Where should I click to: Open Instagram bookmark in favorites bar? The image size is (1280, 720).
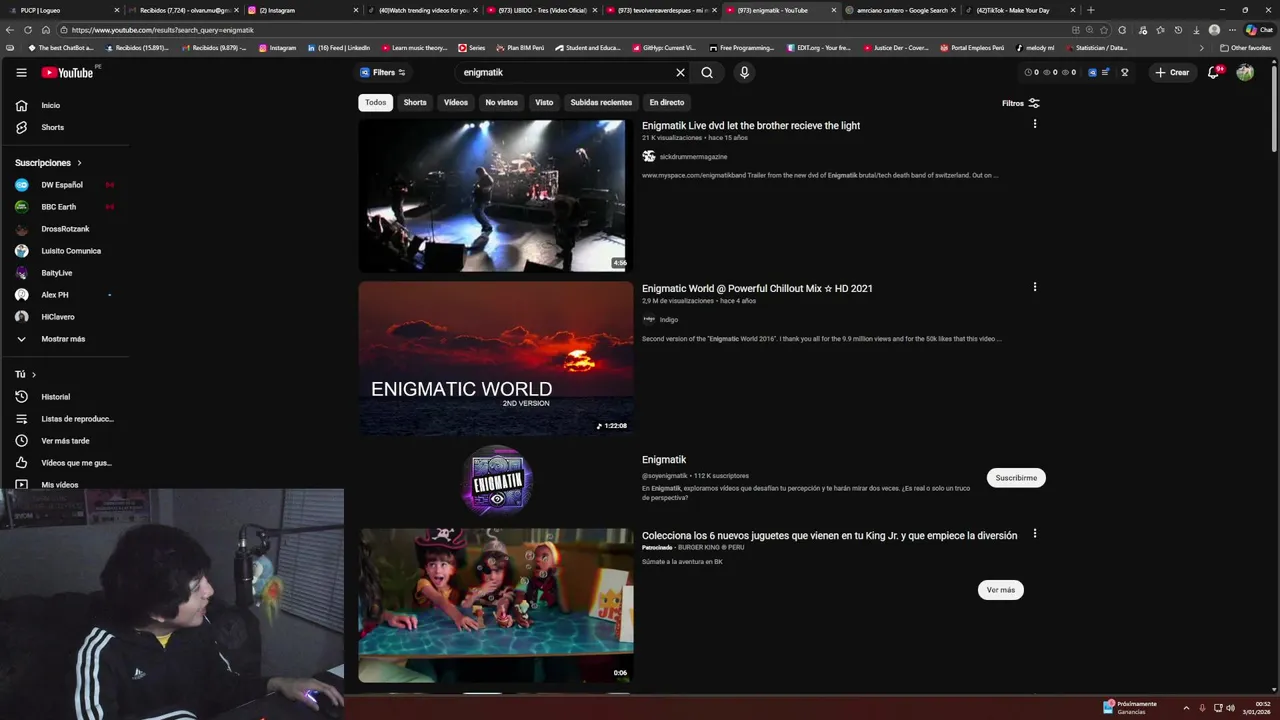(x=276, y=48)
